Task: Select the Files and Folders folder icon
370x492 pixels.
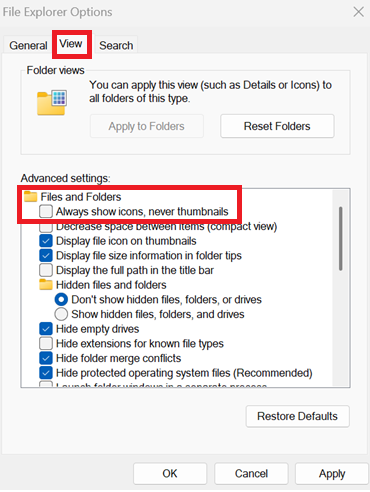Action: click(x=30, y=197)
